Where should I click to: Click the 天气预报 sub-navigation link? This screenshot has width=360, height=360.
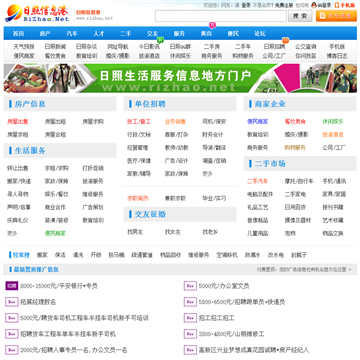pyautogui.click(x=24, y=47)
